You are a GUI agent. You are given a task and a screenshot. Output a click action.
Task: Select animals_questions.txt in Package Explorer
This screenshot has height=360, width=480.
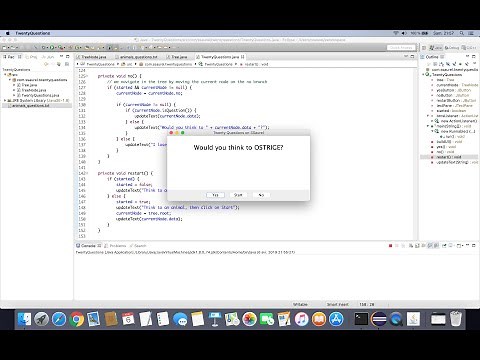(31, 106)
